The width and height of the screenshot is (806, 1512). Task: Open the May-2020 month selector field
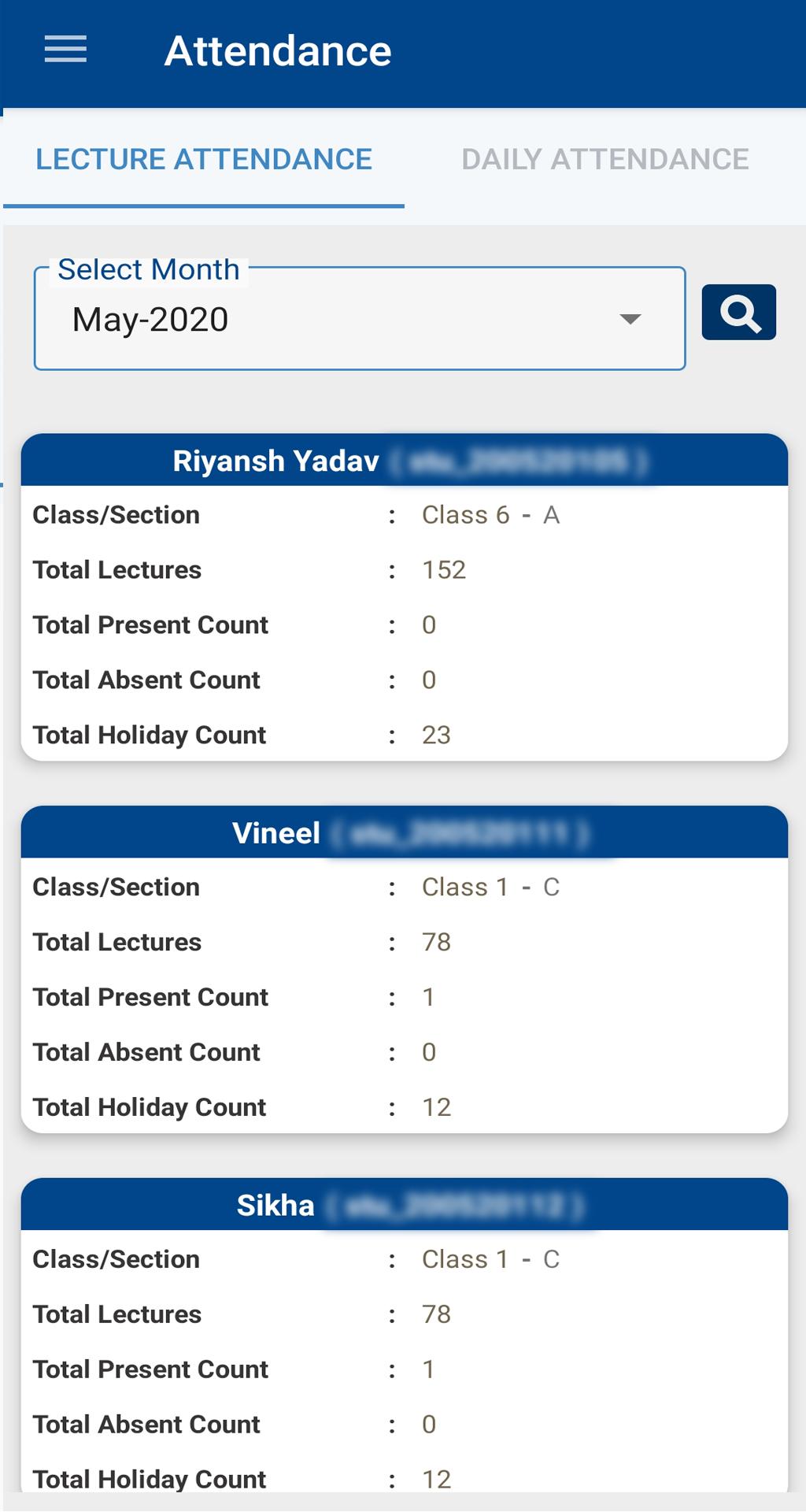[x=360, y=319]
